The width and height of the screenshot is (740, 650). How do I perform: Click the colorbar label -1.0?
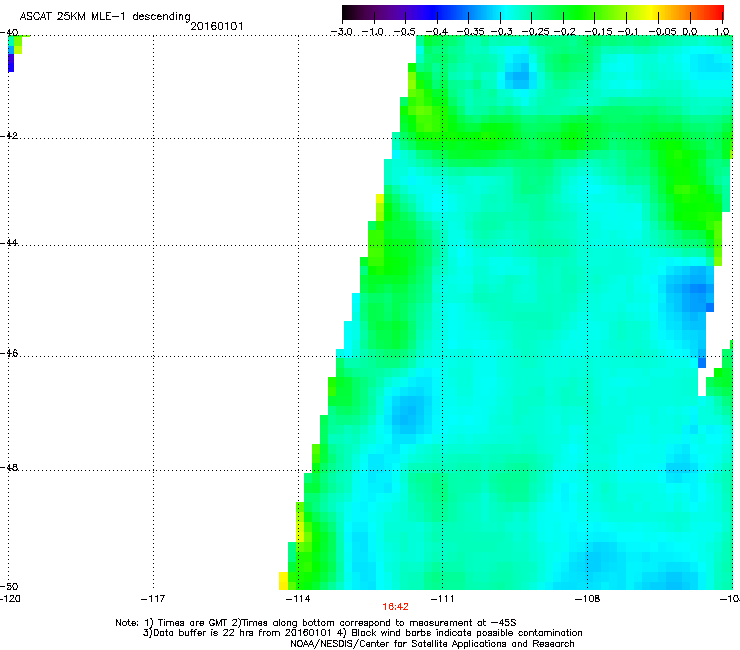pyautogui.click(x=374, y=32)
